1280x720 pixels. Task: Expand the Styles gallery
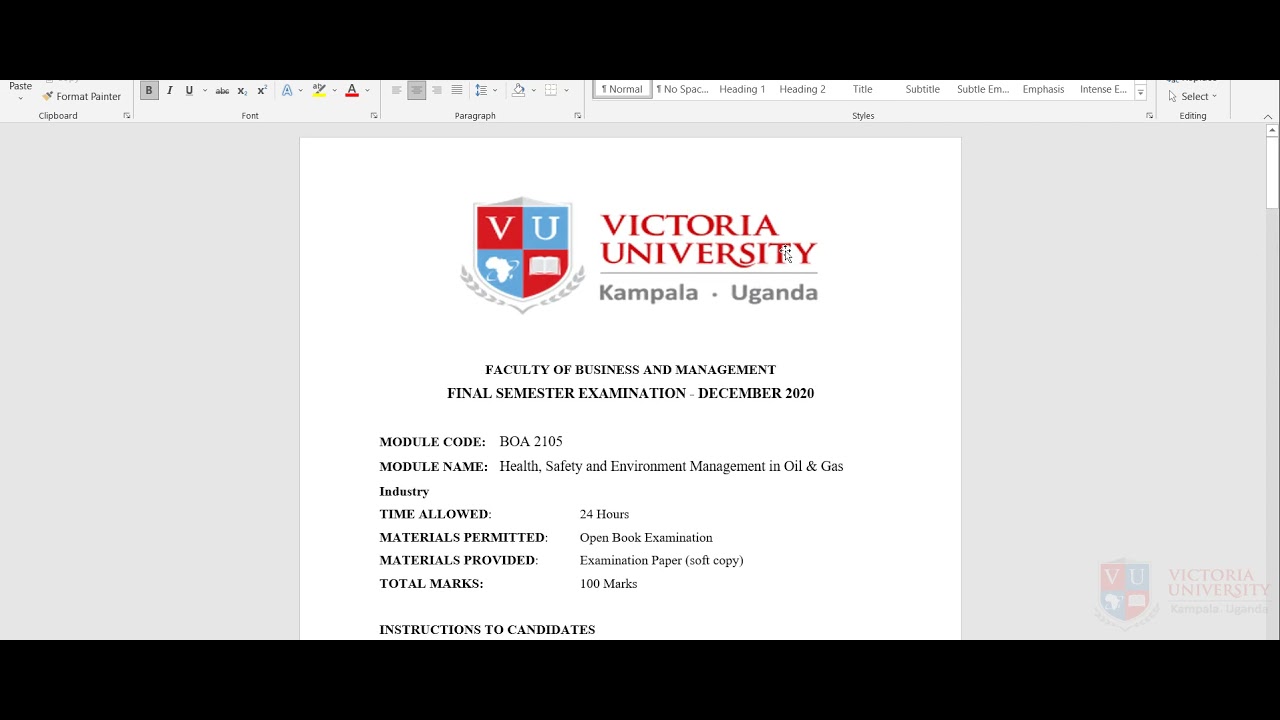[1140, 93]
